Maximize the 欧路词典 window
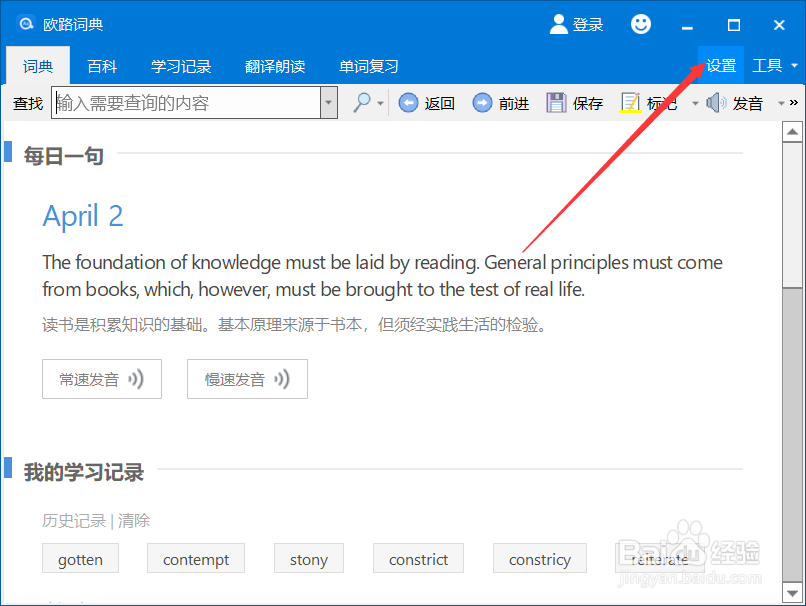The height and width of the screenshot is (606, 806). click(x=734, y=25)
